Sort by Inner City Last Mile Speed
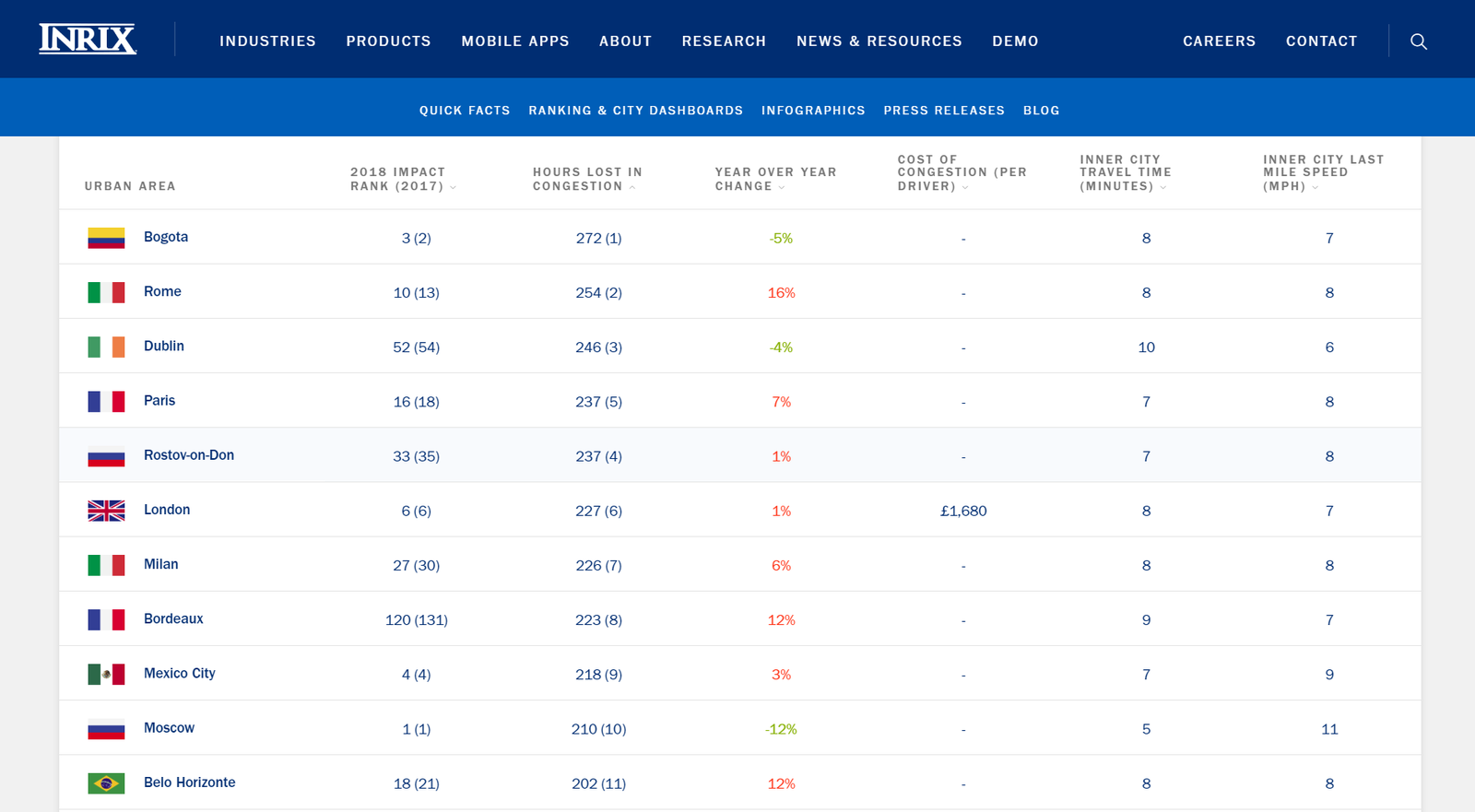 1323,172
